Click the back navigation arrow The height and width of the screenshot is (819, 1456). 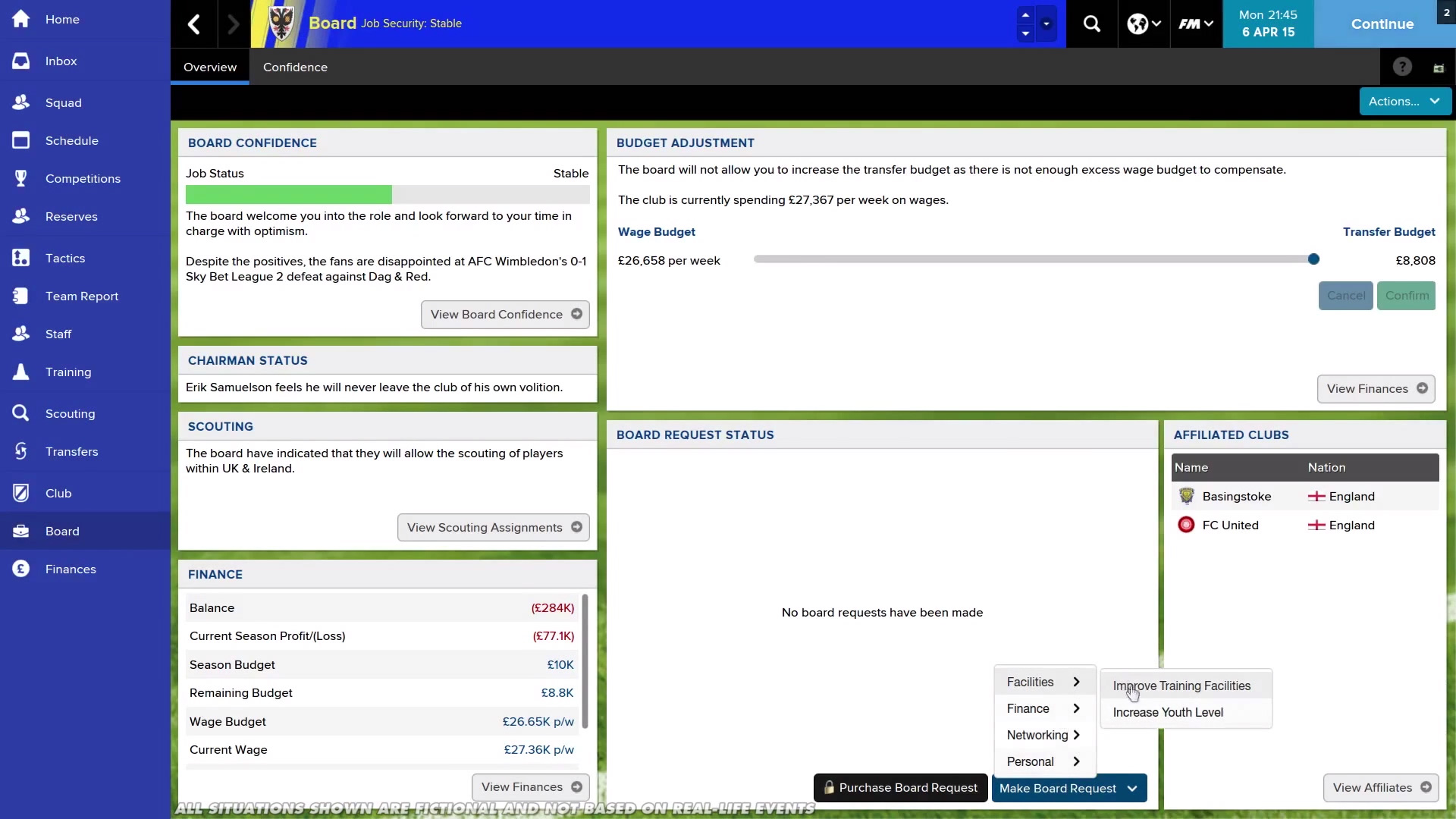tap(194, 24)
